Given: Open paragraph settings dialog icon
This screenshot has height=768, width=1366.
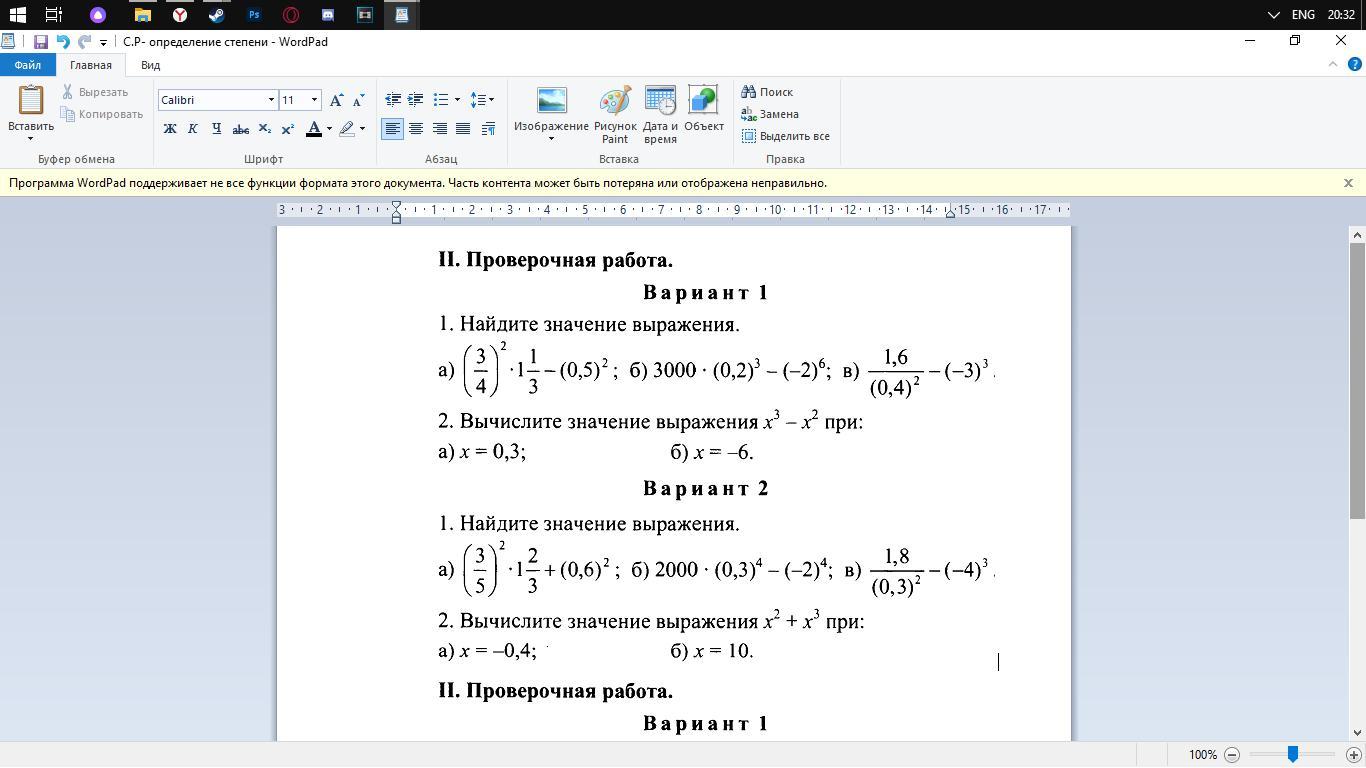Looking at the screenshot, I should click(x=488, y=129).
